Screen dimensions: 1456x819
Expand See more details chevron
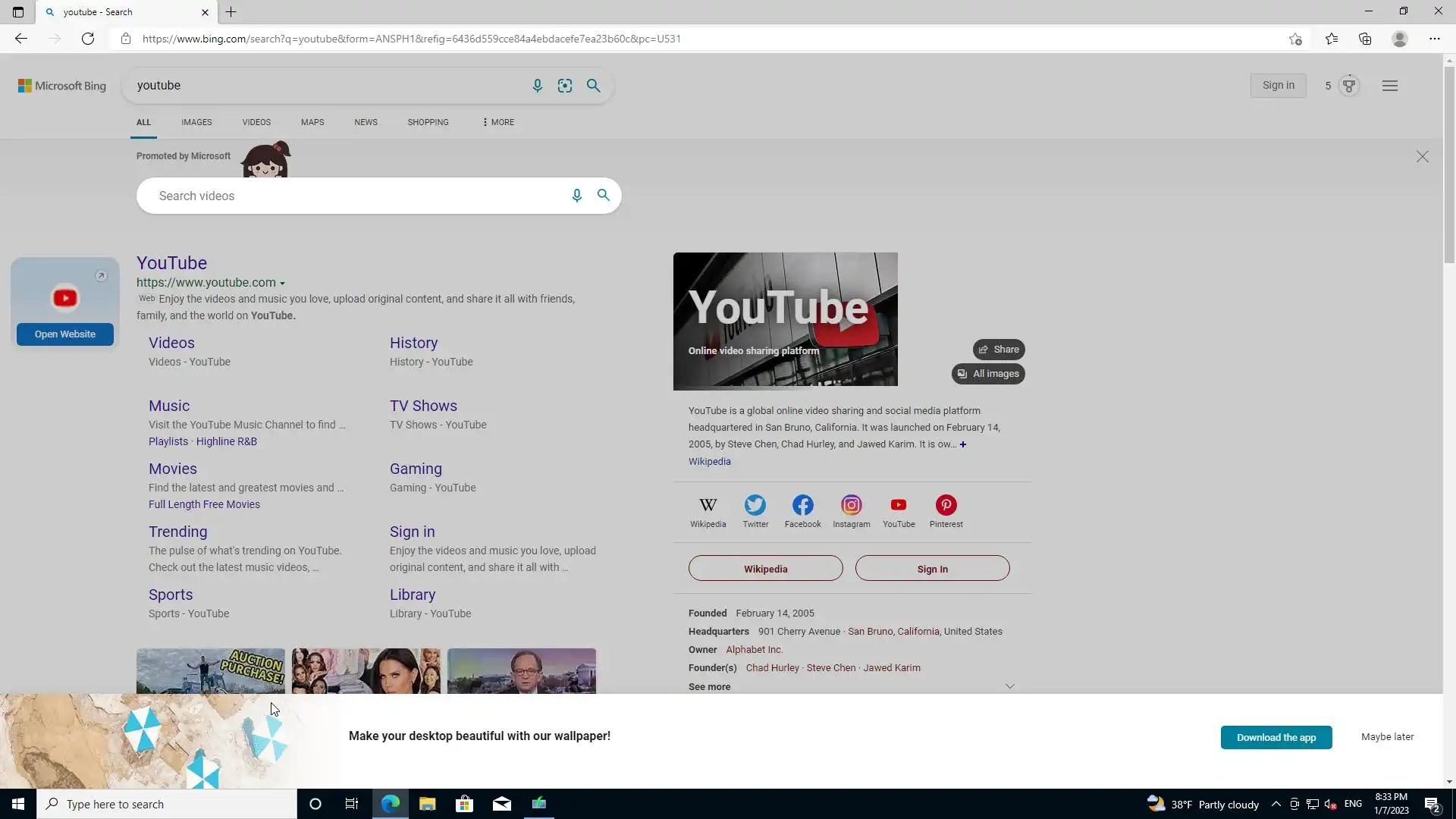(x=1009, y=686)
